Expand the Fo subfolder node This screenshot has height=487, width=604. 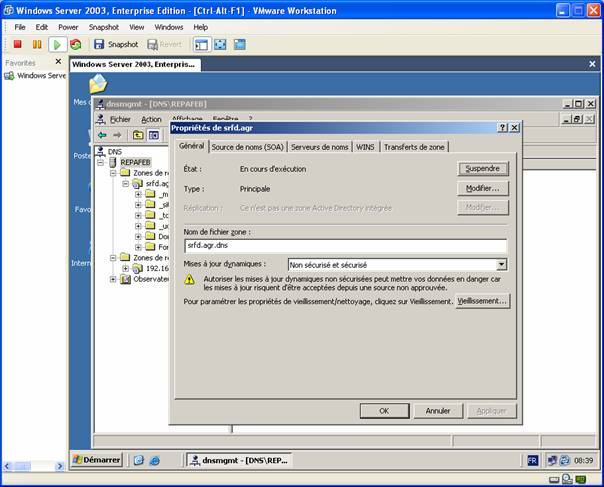click(x=138, y=247)
